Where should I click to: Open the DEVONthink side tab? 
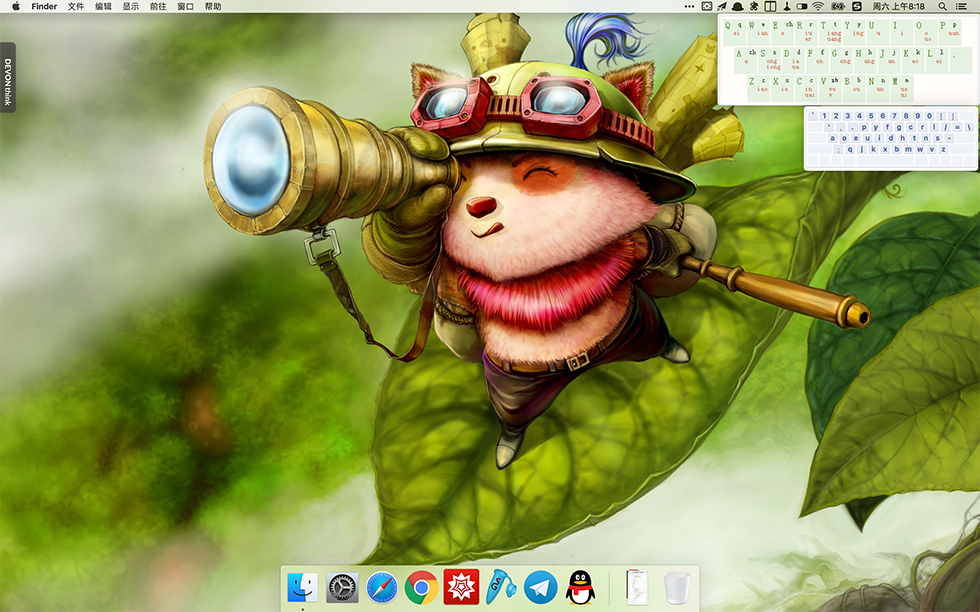click(x=8, y=77)
